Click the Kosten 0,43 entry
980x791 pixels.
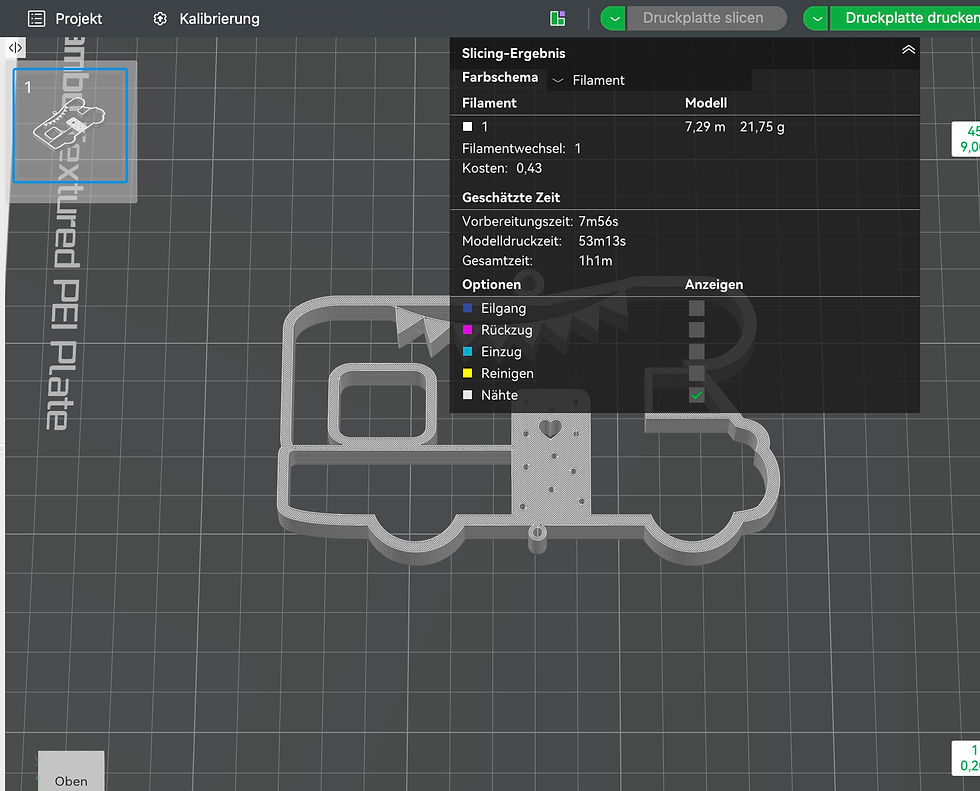[x=502, y=168]
